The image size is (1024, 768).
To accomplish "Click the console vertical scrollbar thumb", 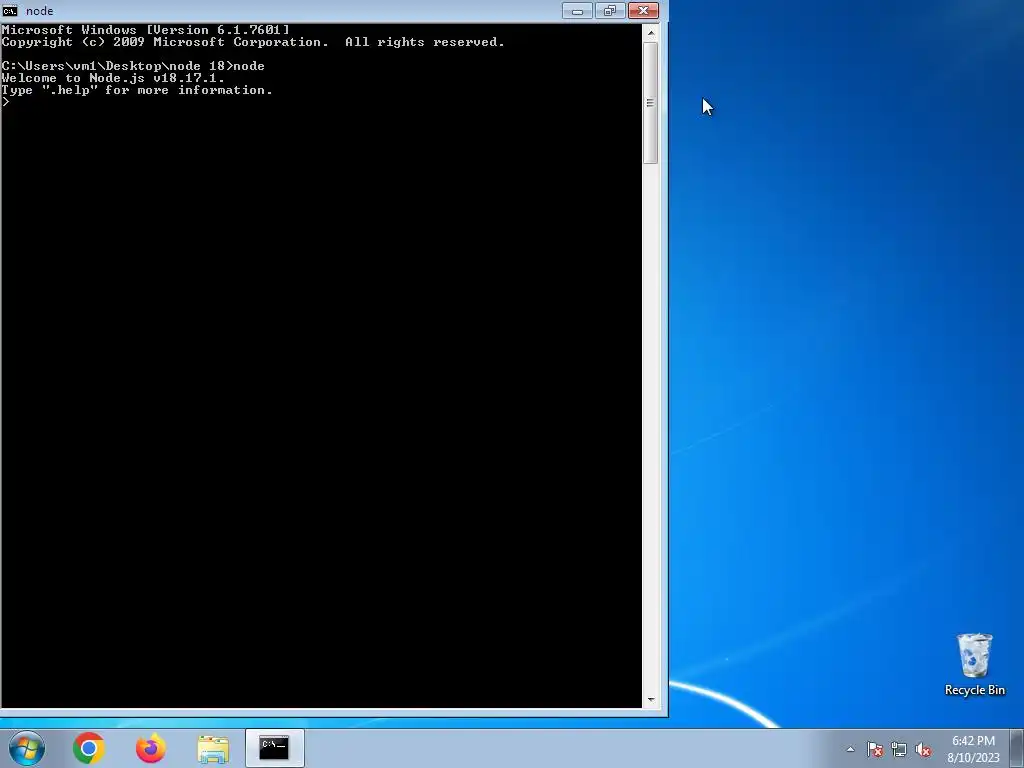I will [x=650, y=103].
